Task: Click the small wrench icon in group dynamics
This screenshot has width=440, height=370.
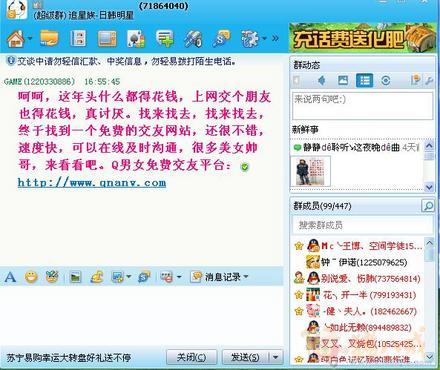Action: coord(429,81)
